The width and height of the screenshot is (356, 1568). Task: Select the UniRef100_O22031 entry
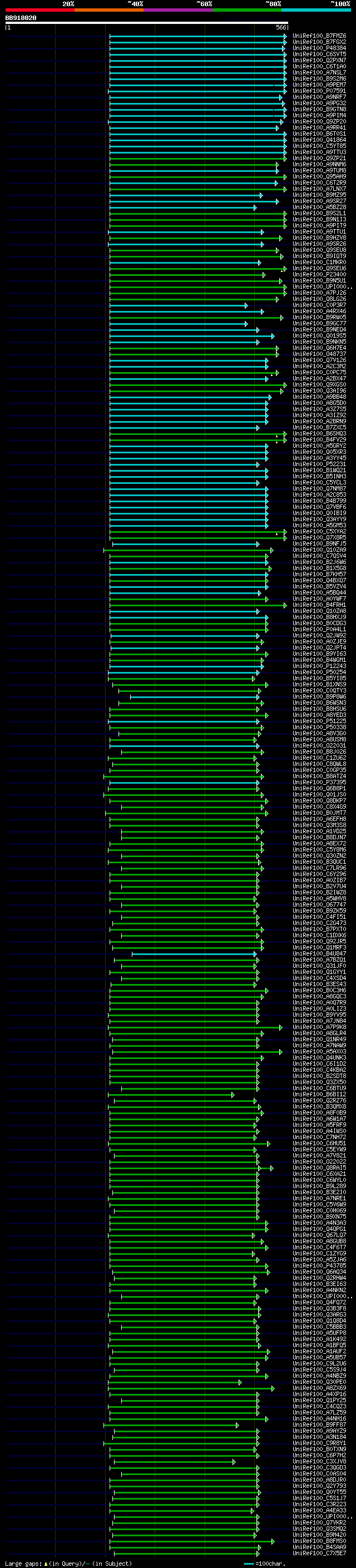tap(319, 746)
